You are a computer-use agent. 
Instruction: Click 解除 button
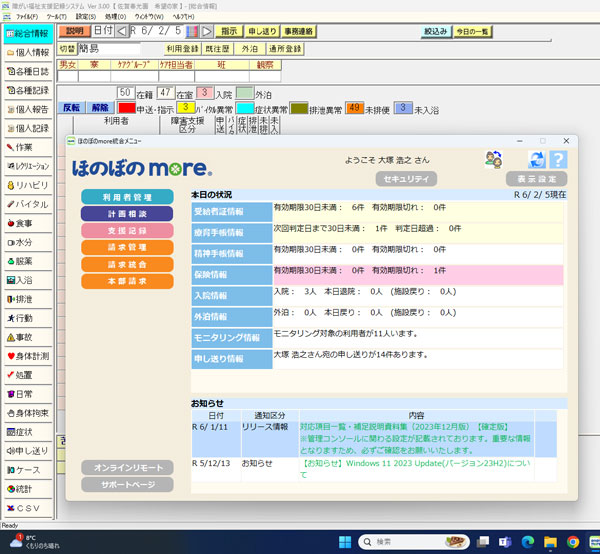click(100, 108)
